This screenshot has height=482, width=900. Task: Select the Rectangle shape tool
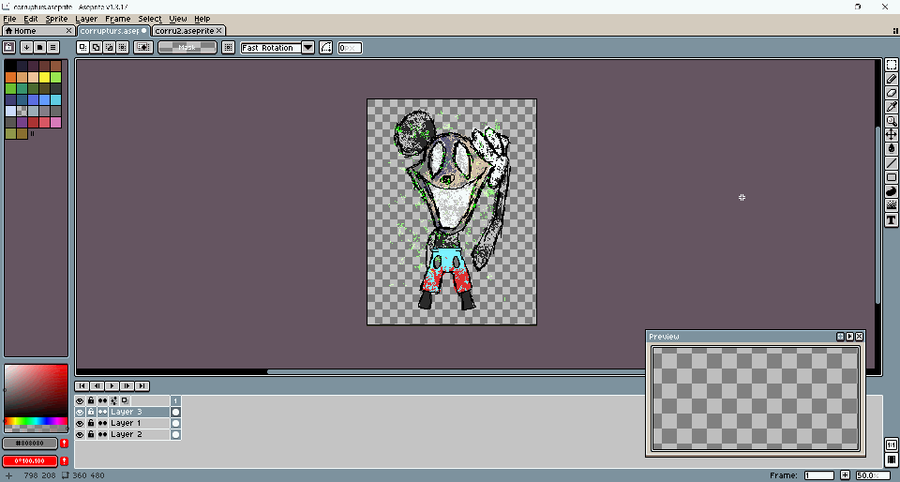pos(891,177)
